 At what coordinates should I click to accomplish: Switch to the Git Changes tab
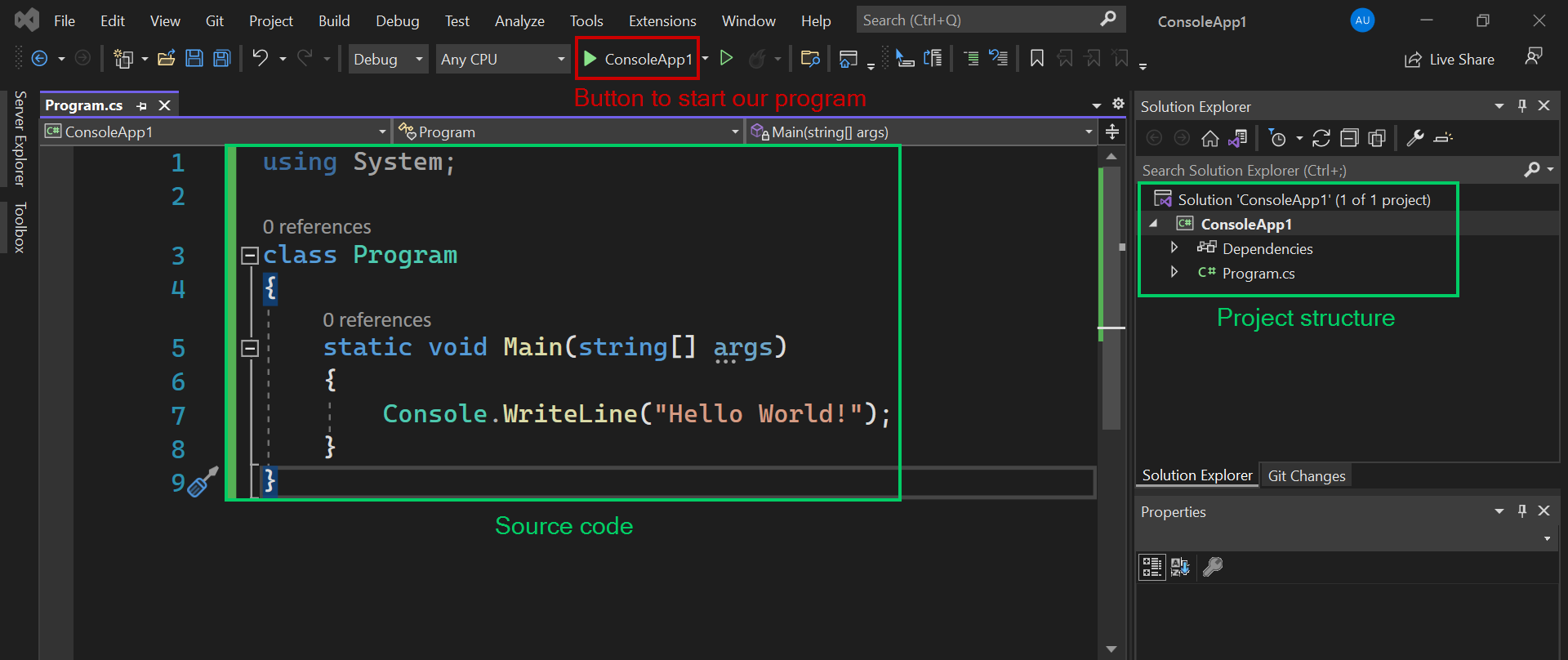[1306, 475]
